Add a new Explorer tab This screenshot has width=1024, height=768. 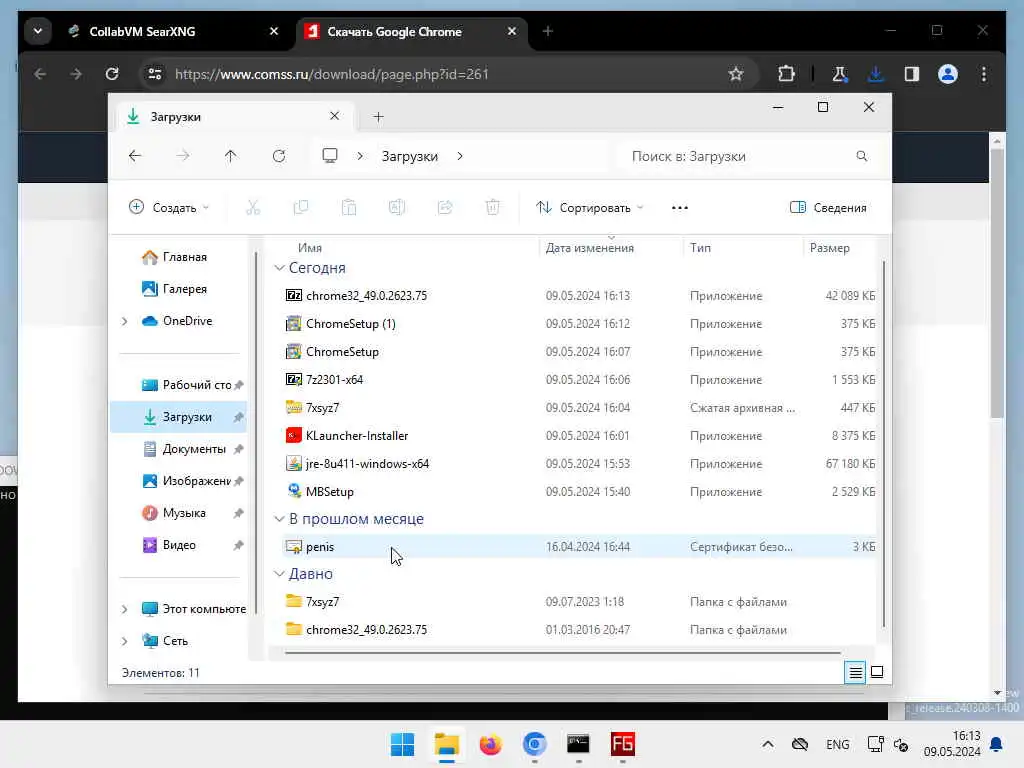pos(378,117)
